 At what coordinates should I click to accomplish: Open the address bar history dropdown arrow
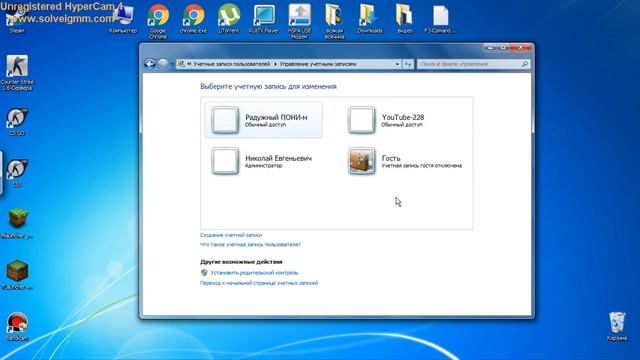coord(397,64)
